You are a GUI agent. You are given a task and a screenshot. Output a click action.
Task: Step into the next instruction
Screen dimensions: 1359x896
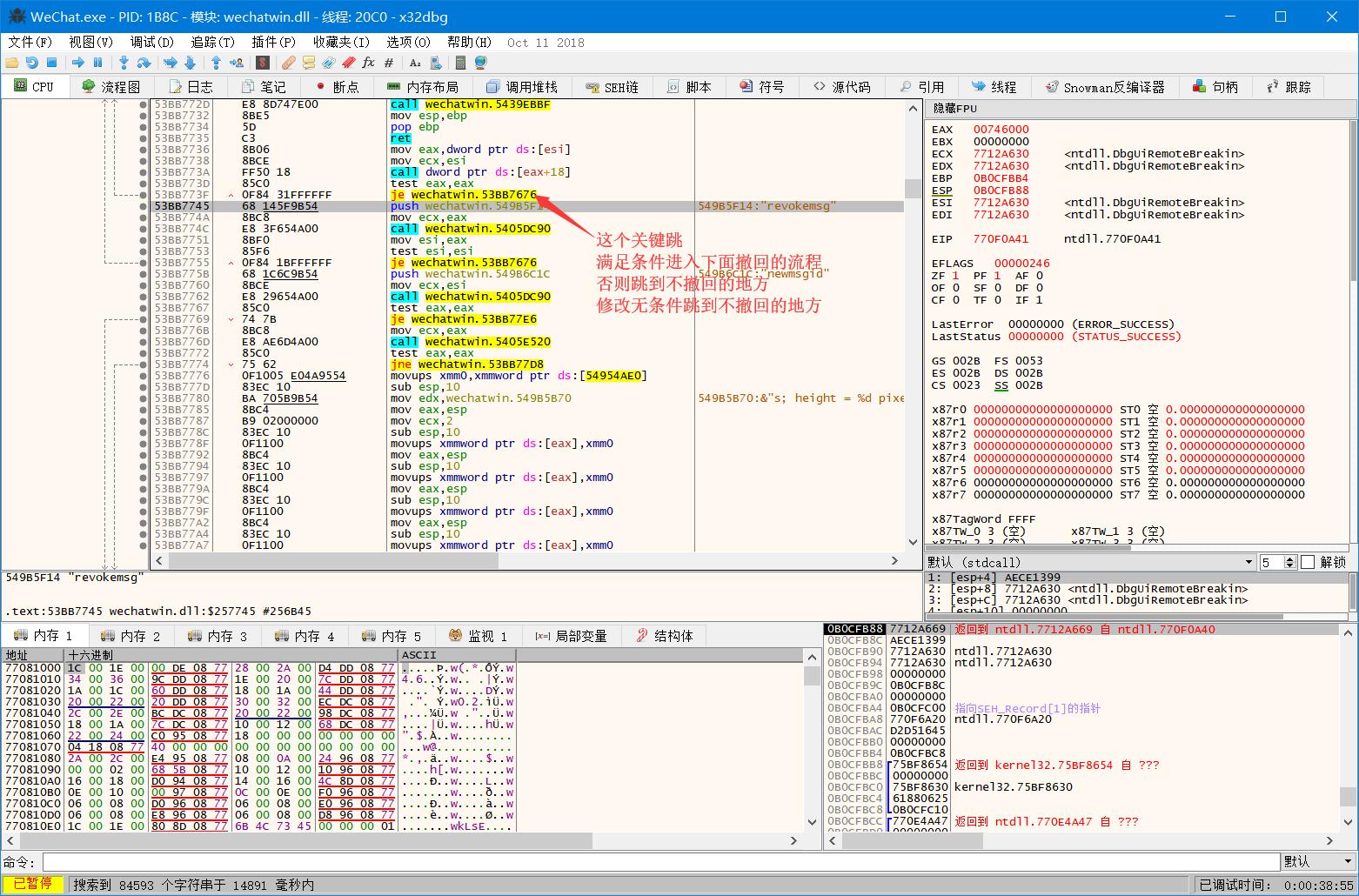[x=124, y=63]
